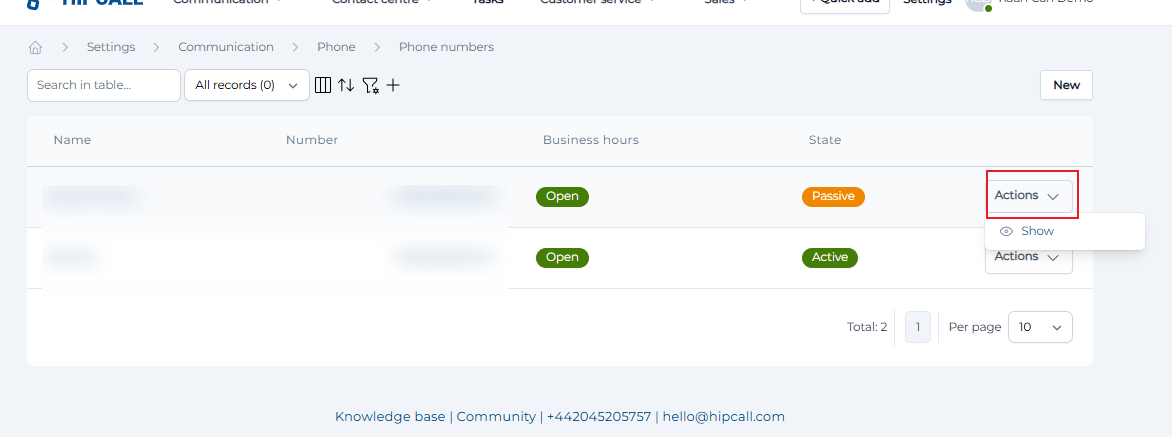Navigate to the Communication breadcrumb
This screenshot has height=437, width=1172.
(x=226, y=47)
